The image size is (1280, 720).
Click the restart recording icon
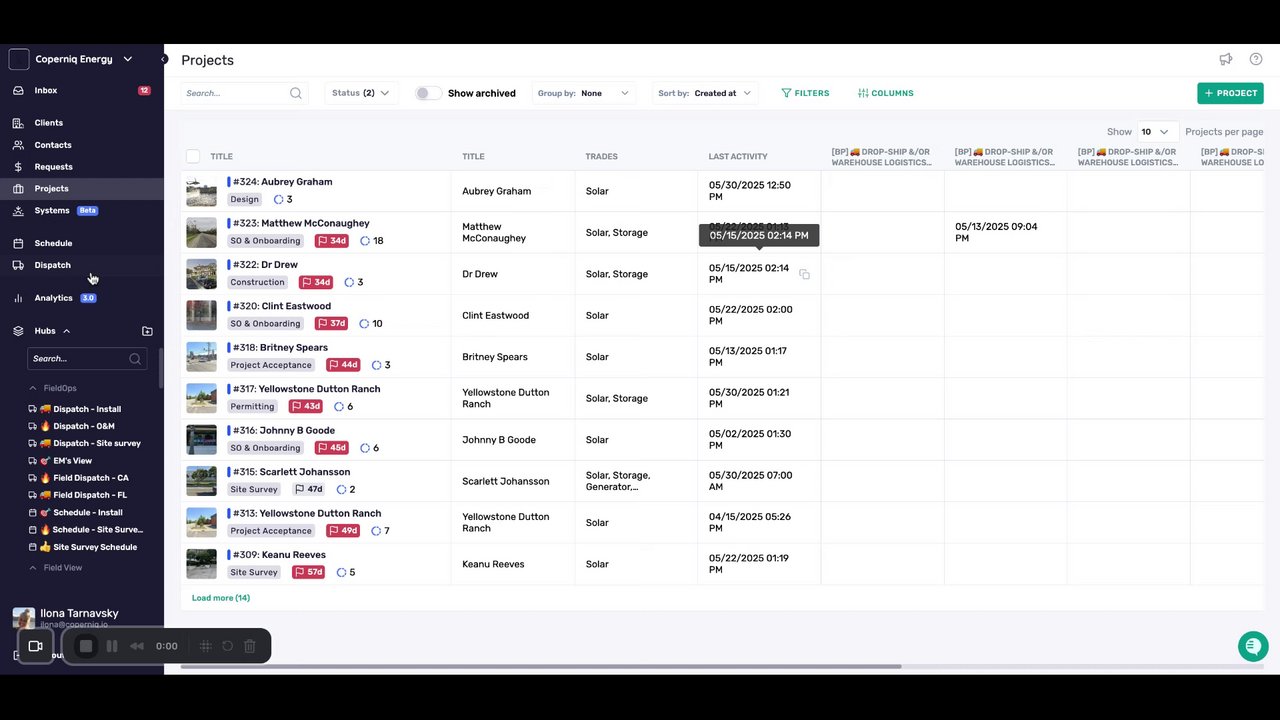227,646
